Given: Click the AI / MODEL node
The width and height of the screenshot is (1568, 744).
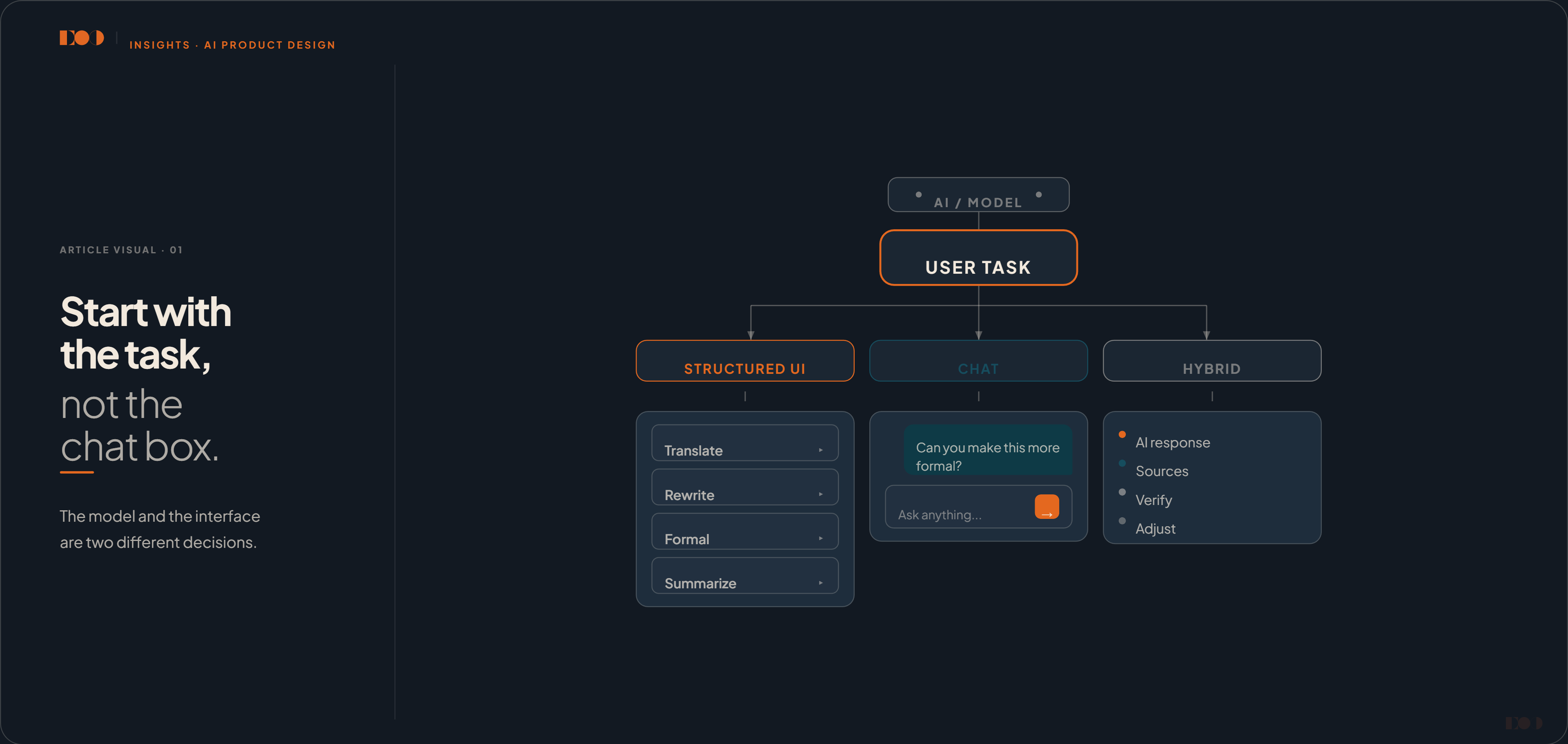Looking at the screenshot, I should click(978, 195).
